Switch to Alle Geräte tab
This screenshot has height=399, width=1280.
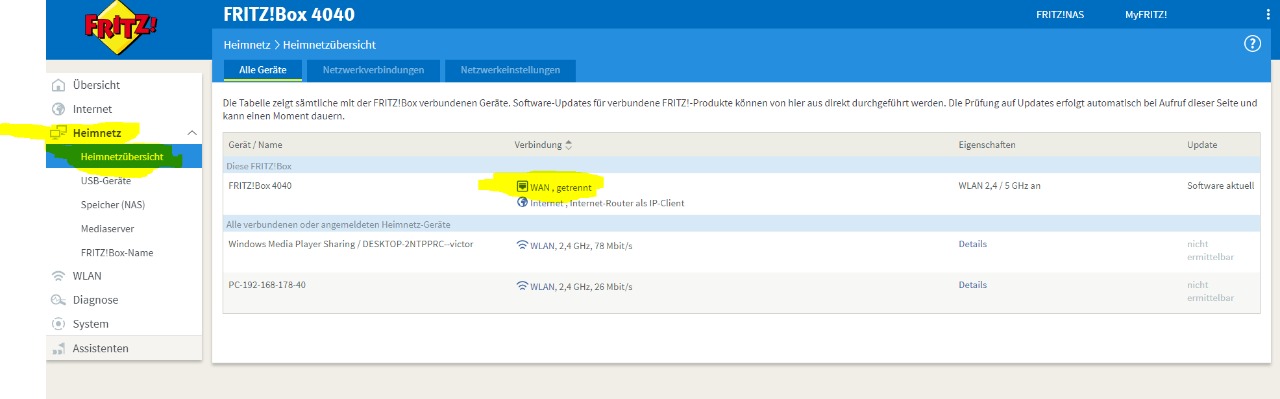[x=263, y=70]
